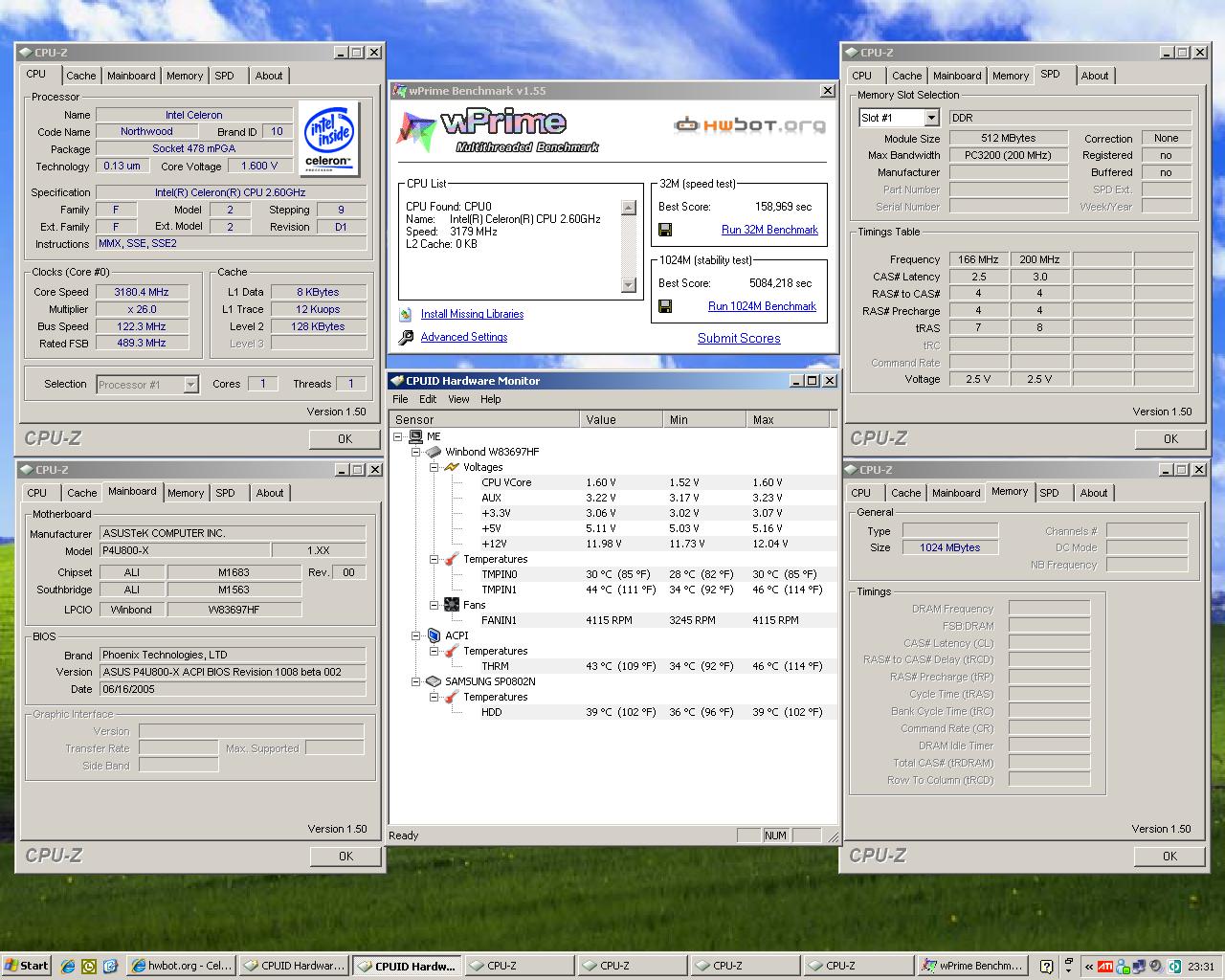
Task: Collapse the Winbond W83697HF node
Action: [x=416, y=452]
